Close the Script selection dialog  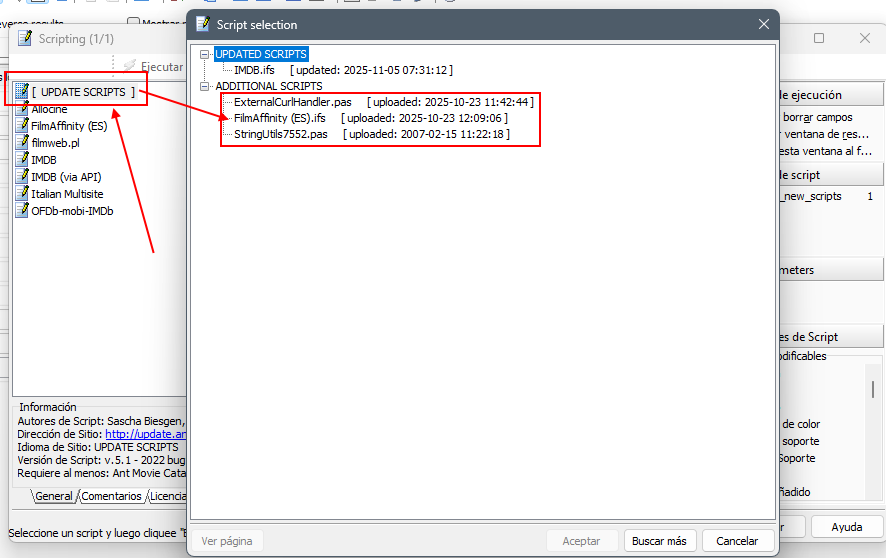pyautogui.click(x=764, y=24)
